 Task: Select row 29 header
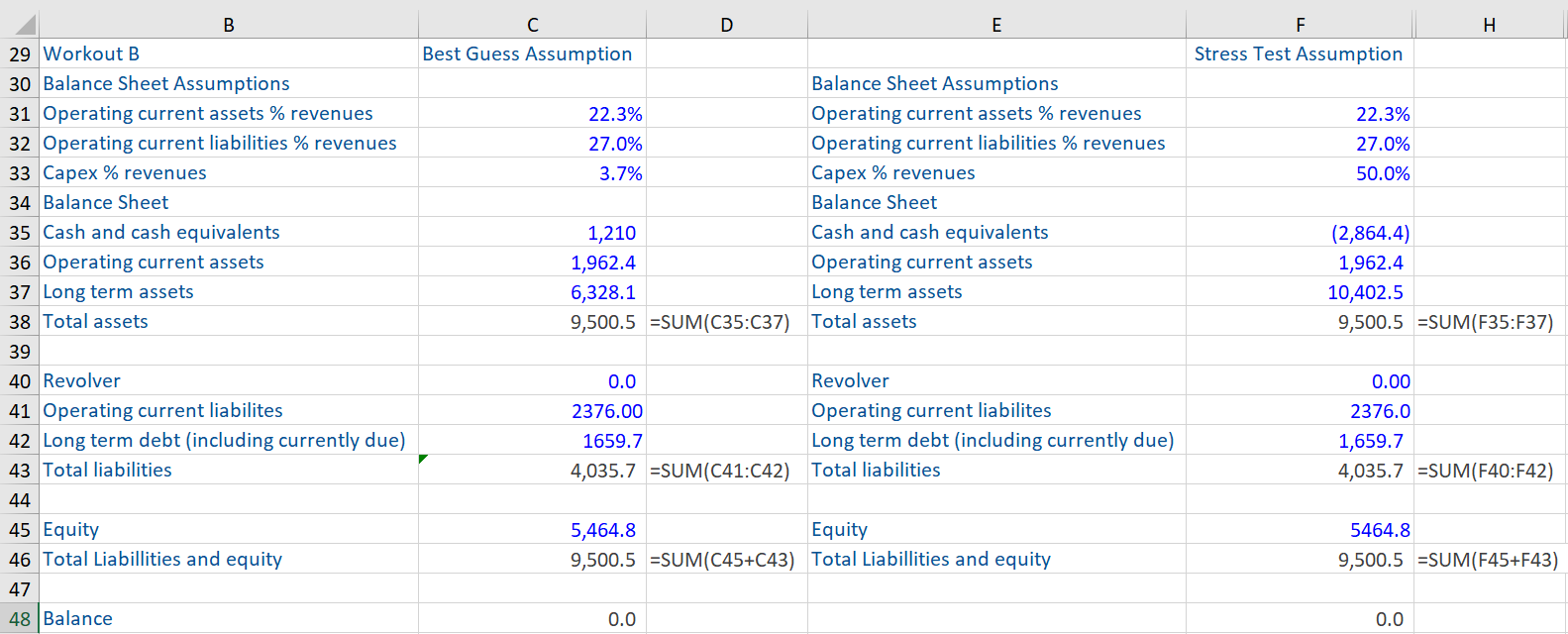pos(20,54)
